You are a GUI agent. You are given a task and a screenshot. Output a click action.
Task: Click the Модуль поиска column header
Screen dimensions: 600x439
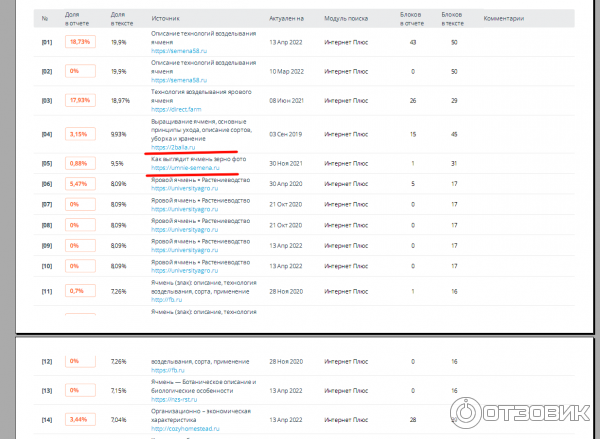click(x=346, y=18)
